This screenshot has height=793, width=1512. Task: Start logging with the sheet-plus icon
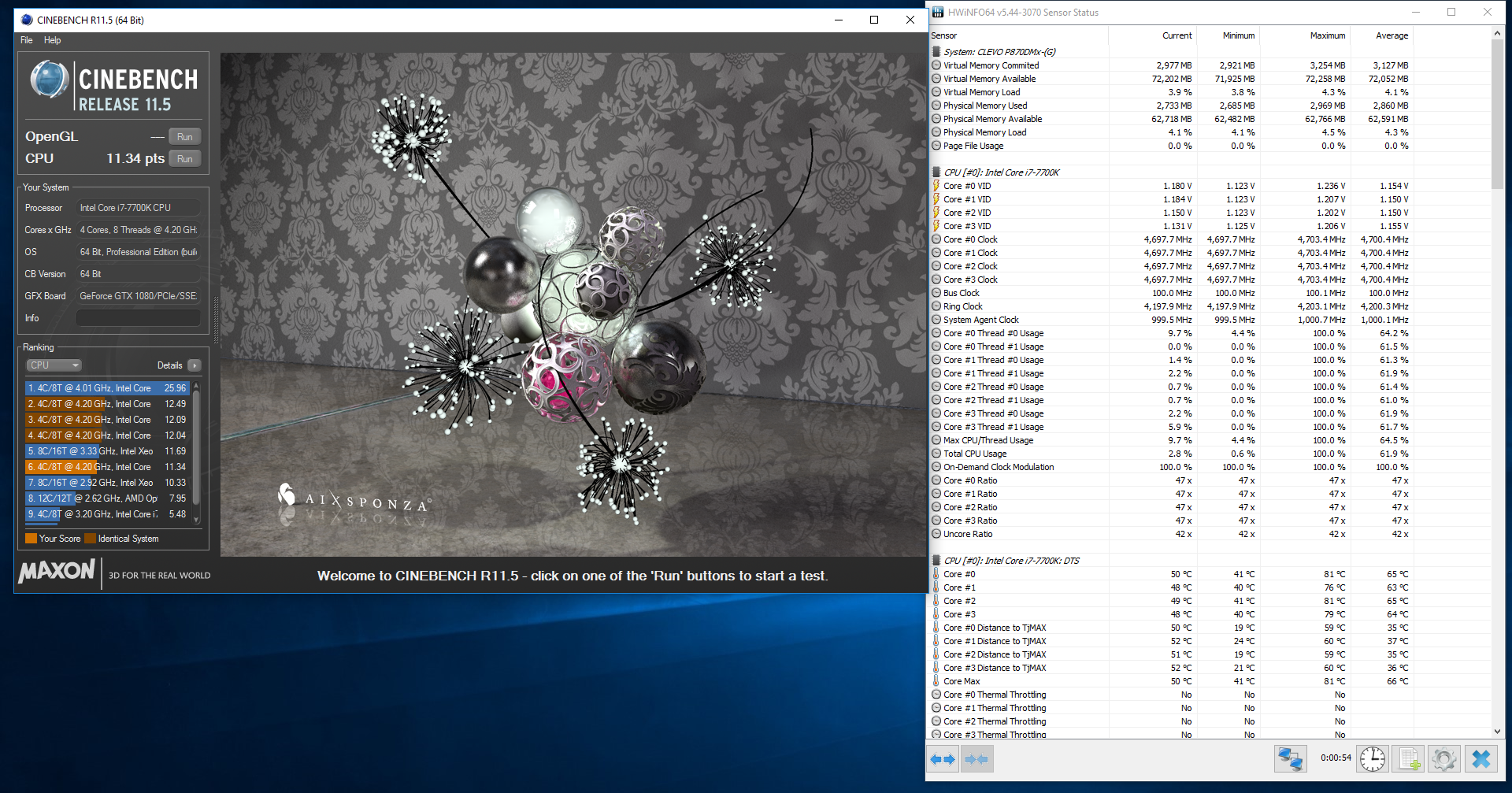[1408, 759]
